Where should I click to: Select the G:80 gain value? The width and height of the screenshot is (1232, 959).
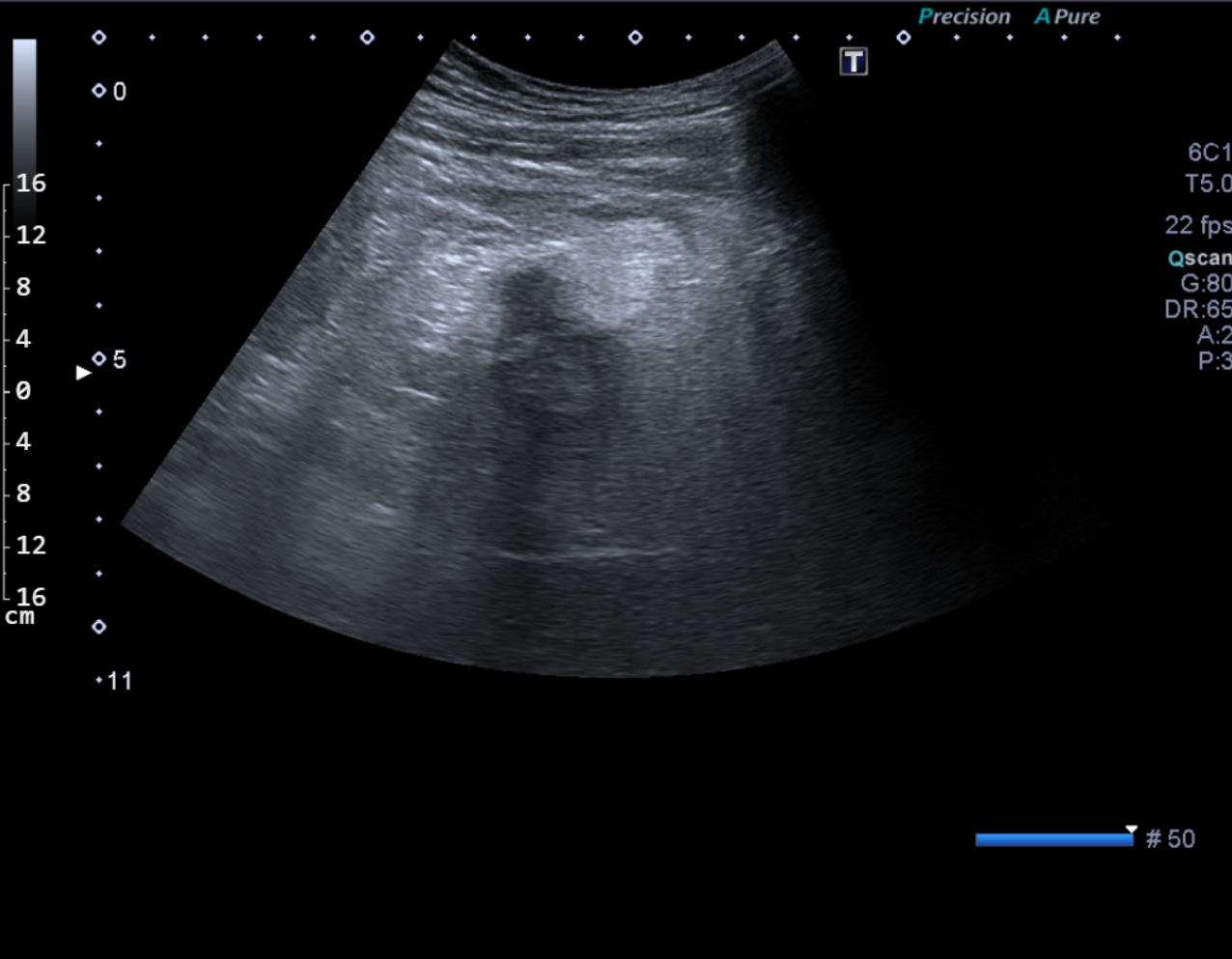click(x=1205, y=284)
